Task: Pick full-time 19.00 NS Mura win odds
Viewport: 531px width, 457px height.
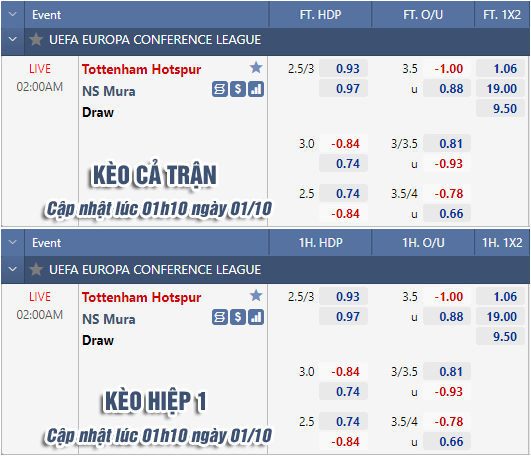Action: 501,89
